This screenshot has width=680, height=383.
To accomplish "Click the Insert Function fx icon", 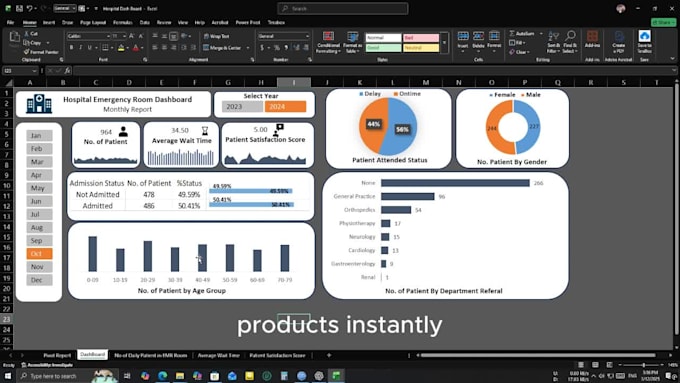I will point(67,71).
